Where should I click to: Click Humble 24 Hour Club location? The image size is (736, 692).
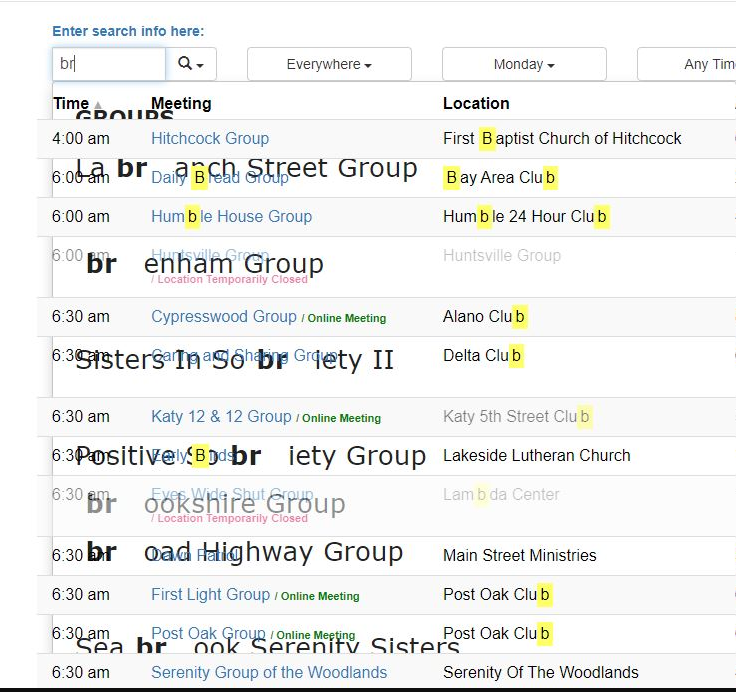tap(526, 216)
